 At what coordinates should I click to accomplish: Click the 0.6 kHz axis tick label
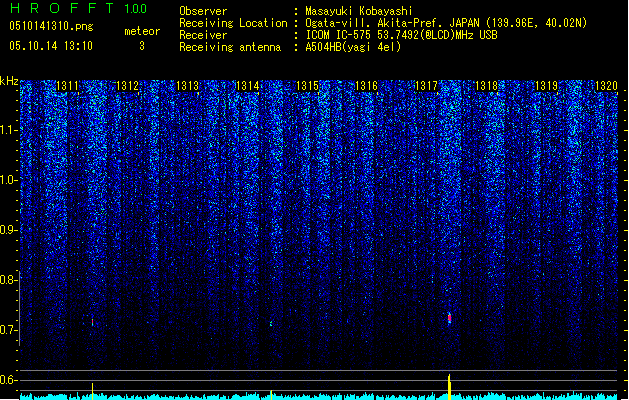coord(9,380)
